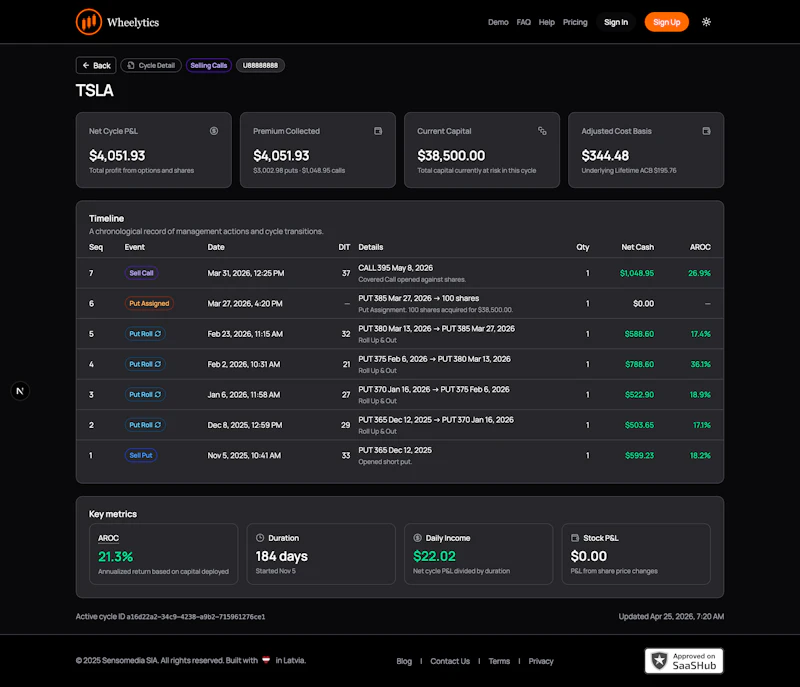The height and width of the screenshot is (687, 800).
Task: Open the FAQ nav link
Action: [523, 22]
